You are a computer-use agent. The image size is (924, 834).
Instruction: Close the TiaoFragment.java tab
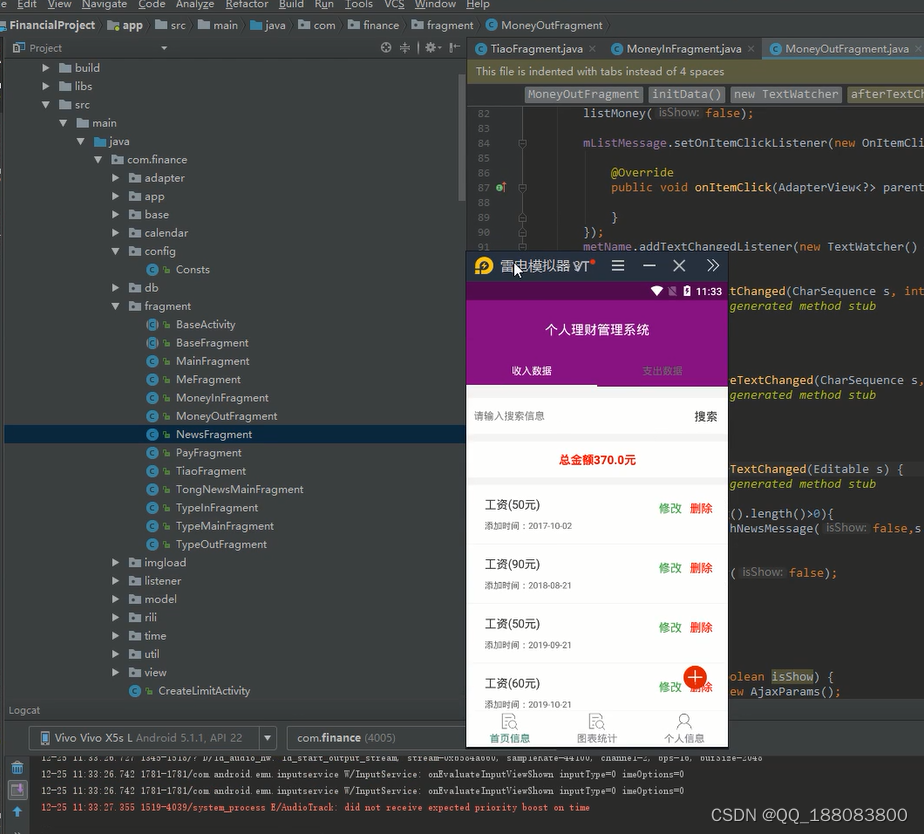pyautogui.click(x=592, y=49)
